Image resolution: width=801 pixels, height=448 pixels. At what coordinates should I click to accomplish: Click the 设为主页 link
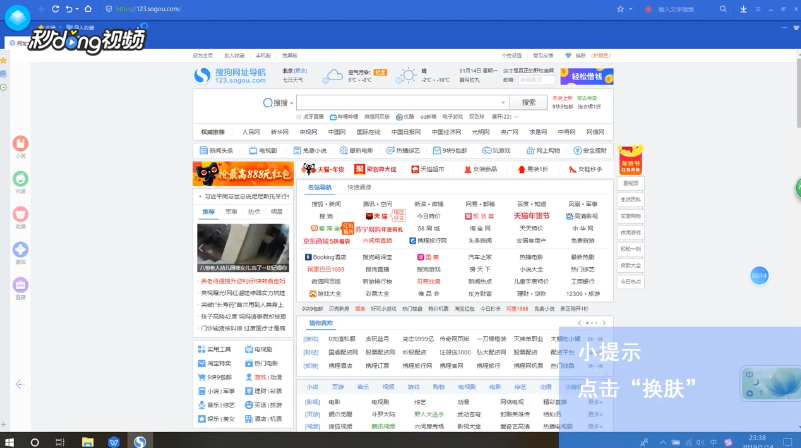point(203,56)
